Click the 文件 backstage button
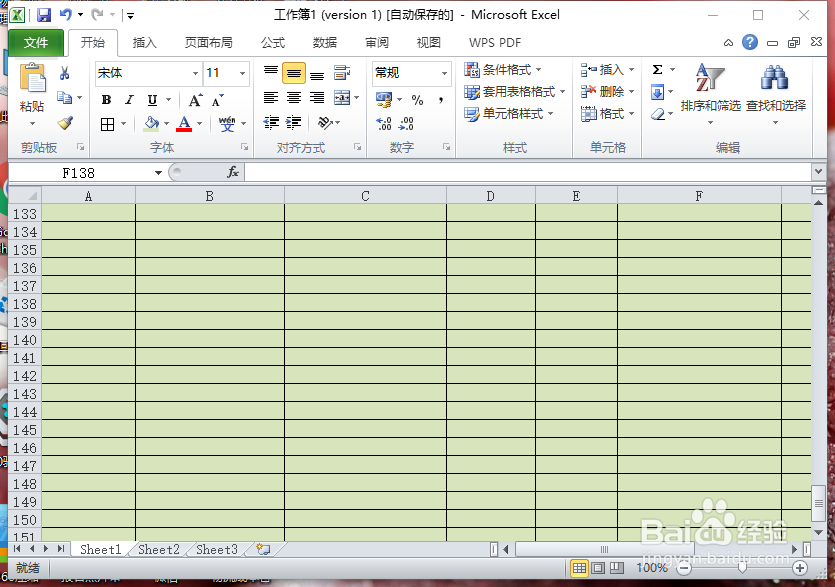Screen dimensions: 835x587 (36, 42)
